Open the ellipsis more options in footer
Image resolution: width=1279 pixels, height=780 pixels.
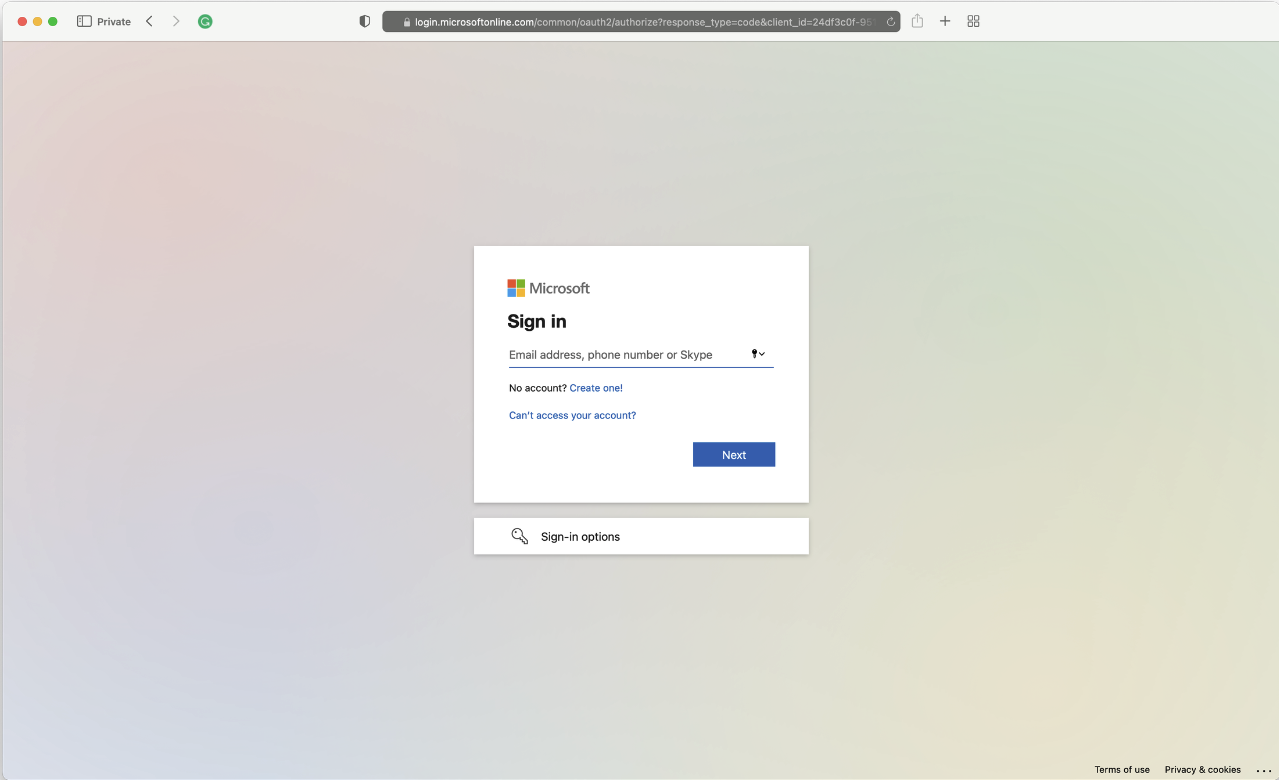(1263, 770)
